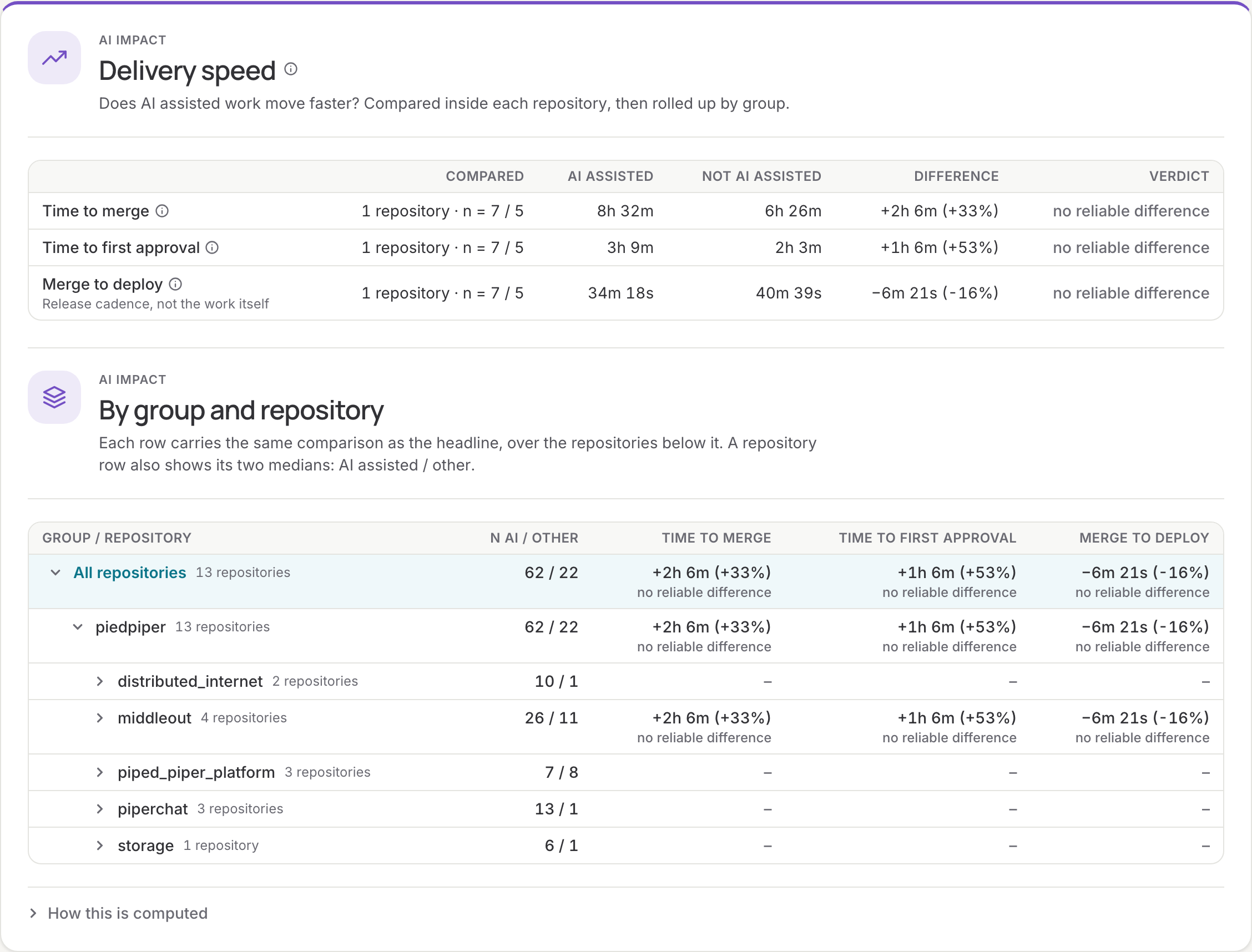
Task: Click the AI ASSISTED column header
Action: point(610,176)
